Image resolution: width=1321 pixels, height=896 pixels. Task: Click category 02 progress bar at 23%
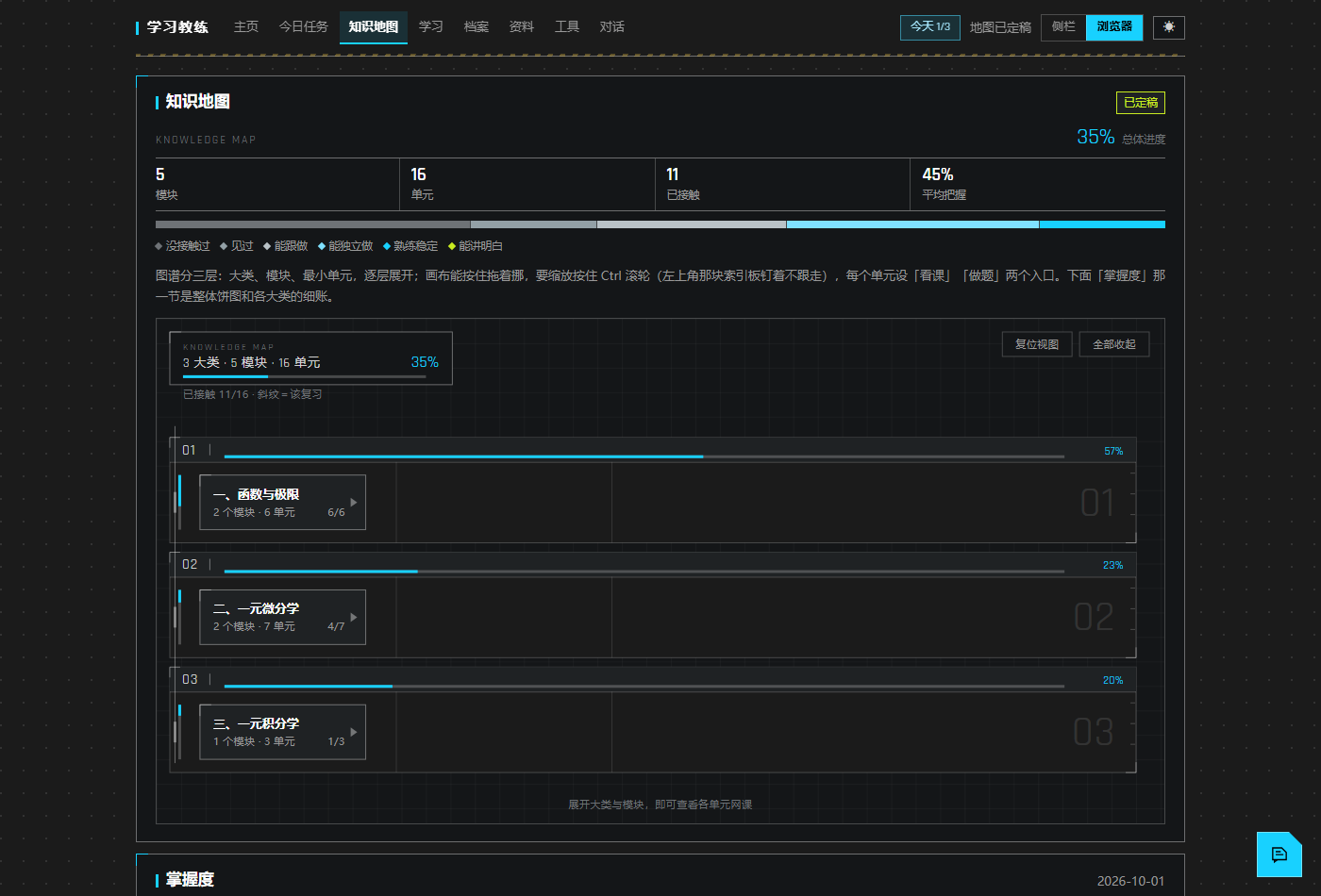pos(644,572)
